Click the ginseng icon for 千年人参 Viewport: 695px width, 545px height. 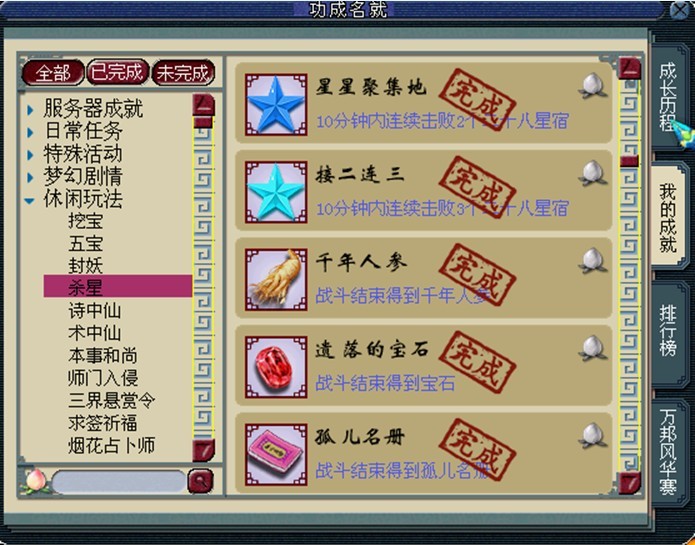276,279
